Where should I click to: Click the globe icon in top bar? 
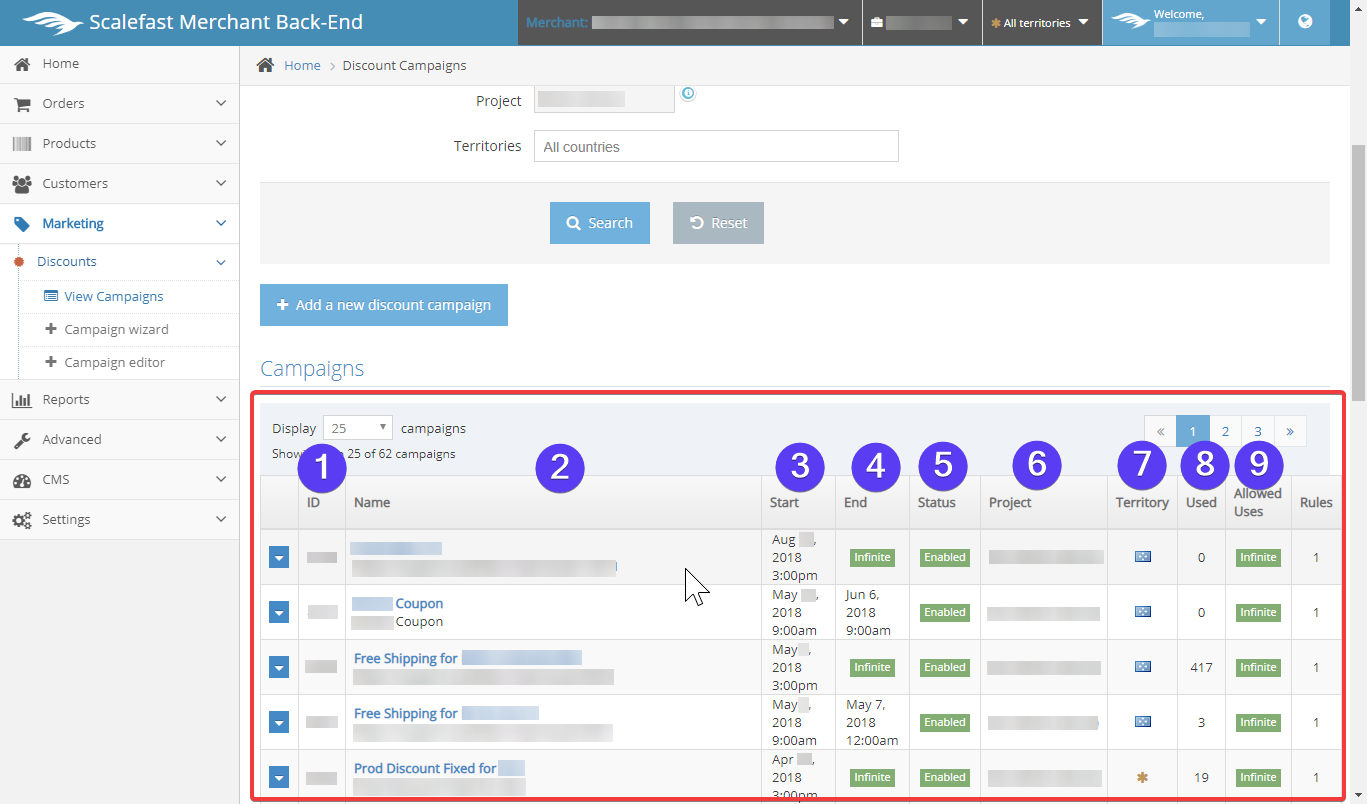tap(1305, 21)
